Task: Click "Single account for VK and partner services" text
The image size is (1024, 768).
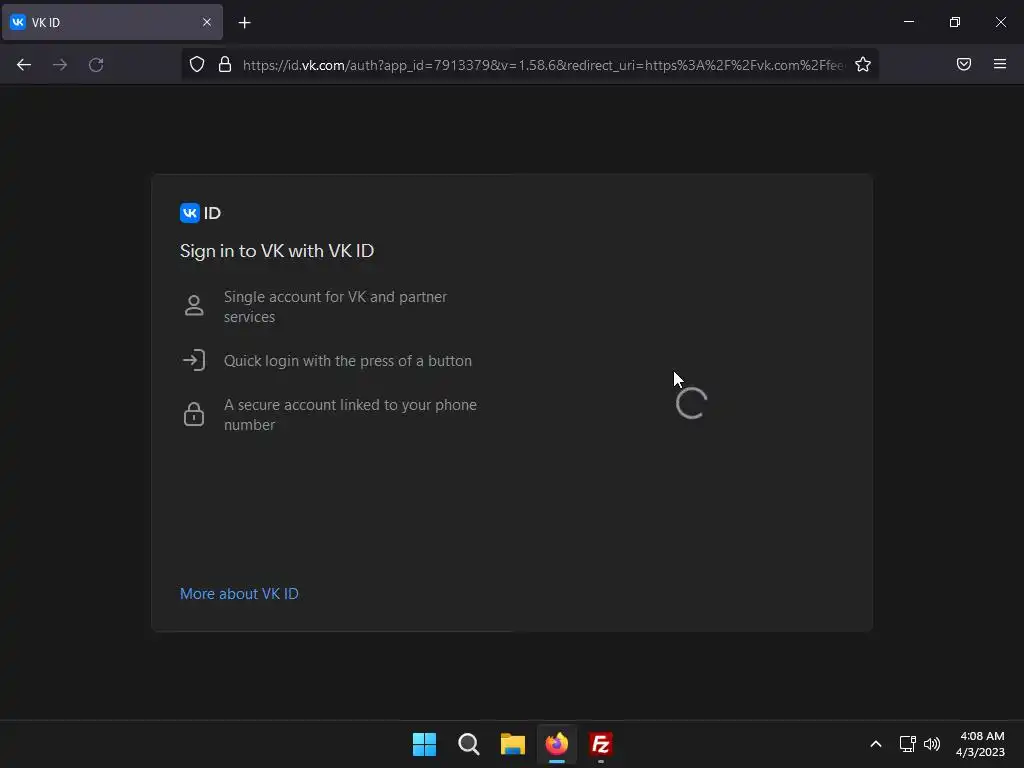Action: click(335, 306)
